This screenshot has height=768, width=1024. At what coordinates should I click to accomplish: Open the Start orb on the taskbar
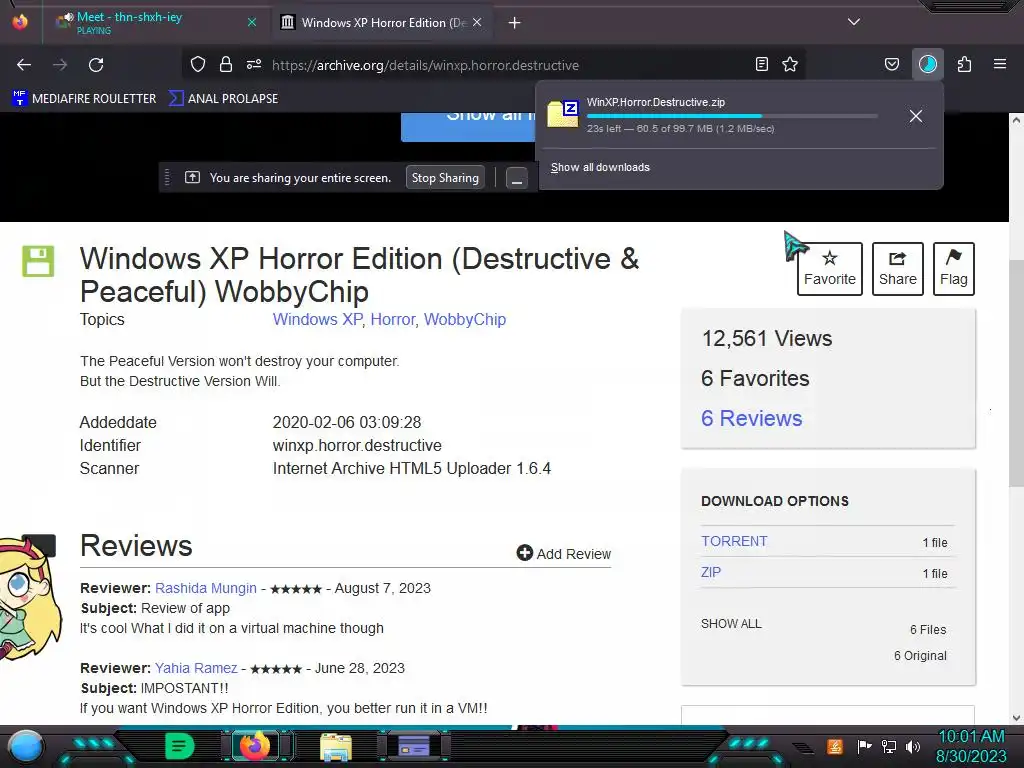25,747
